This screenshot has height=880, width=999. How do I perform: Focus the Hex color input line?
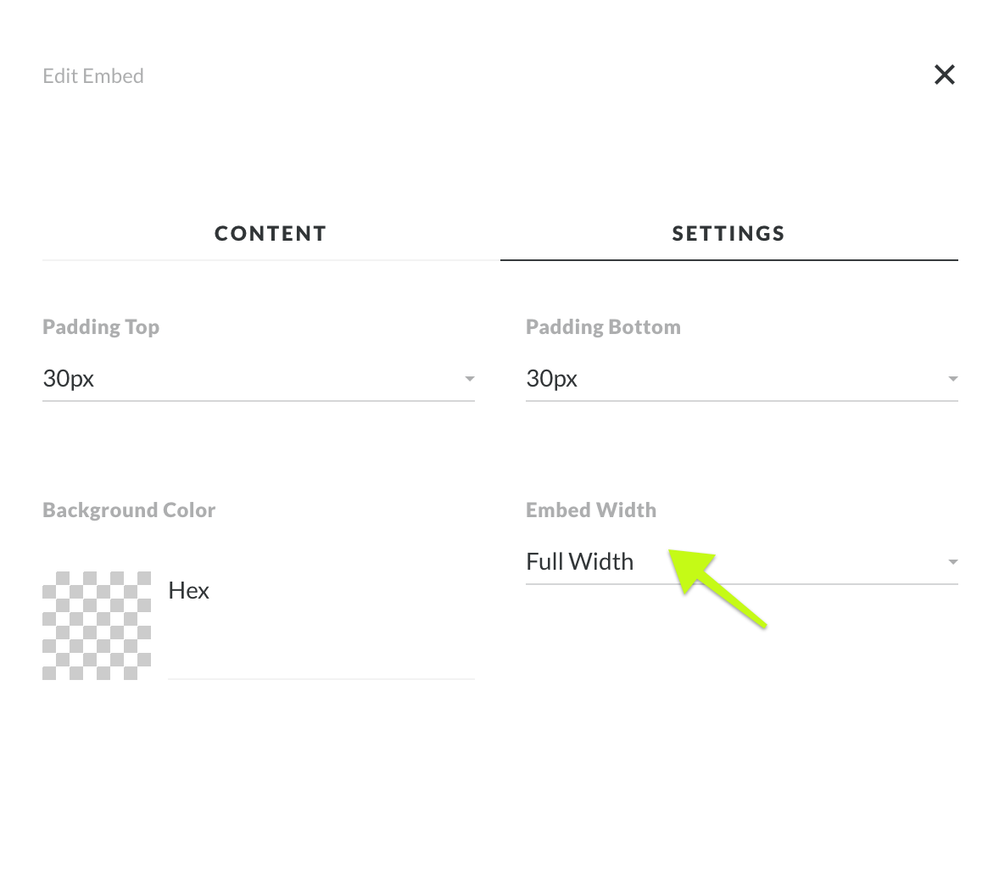click(x=320, y=660)
